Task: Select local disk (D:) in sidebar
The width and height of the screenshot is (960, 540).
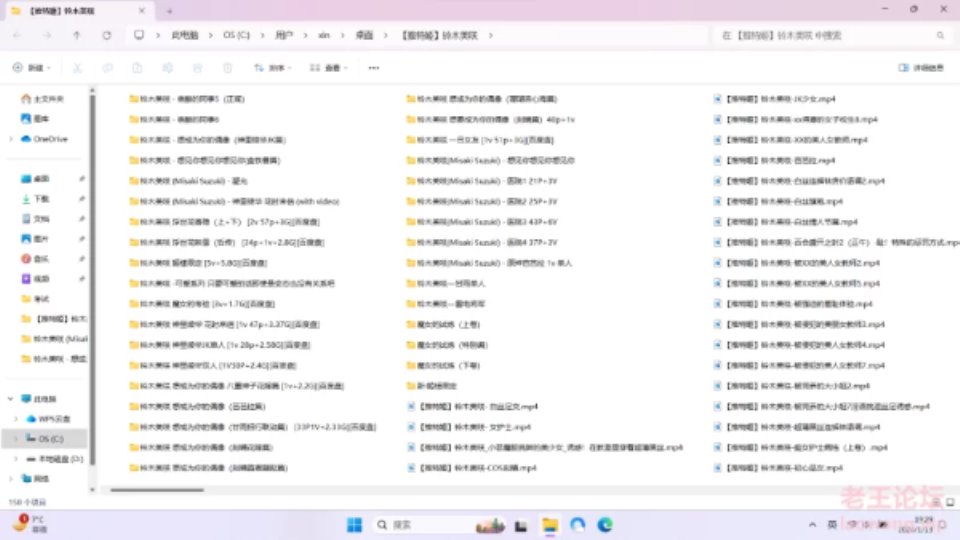Action: click(54, 459)
